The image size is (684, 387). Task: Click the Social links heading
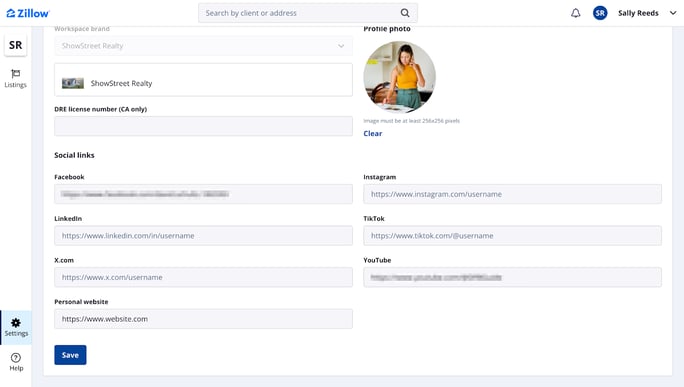tap(74, 155)
